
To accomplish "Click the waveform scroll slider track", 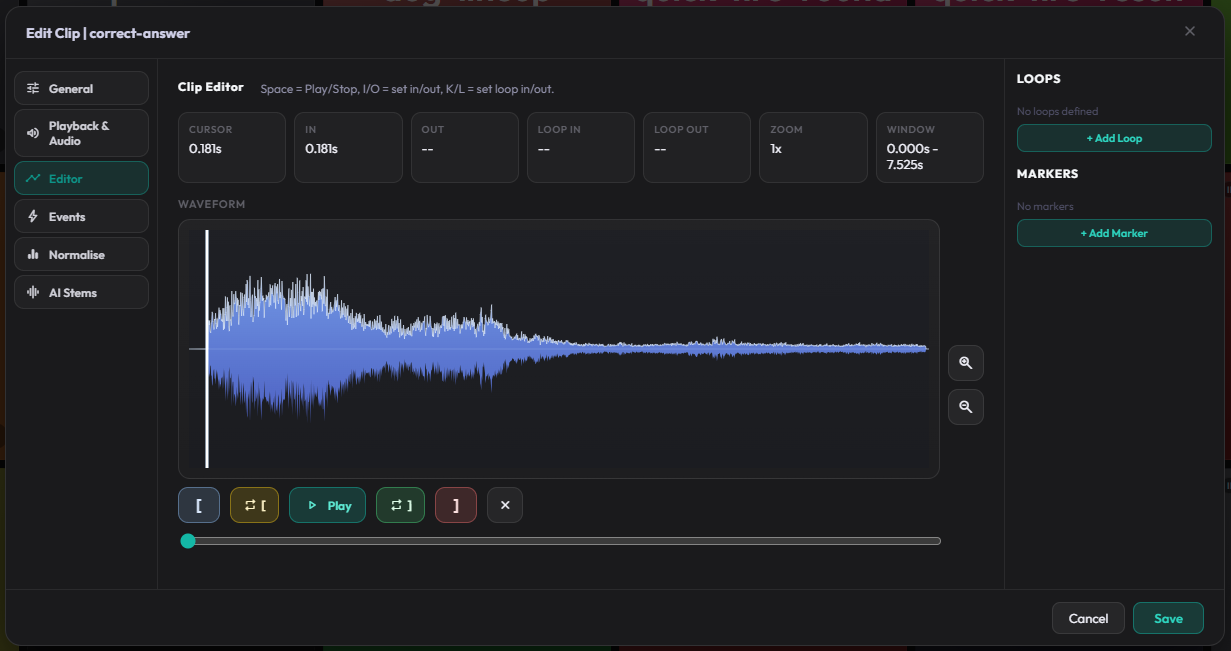I will pos(560,541).
